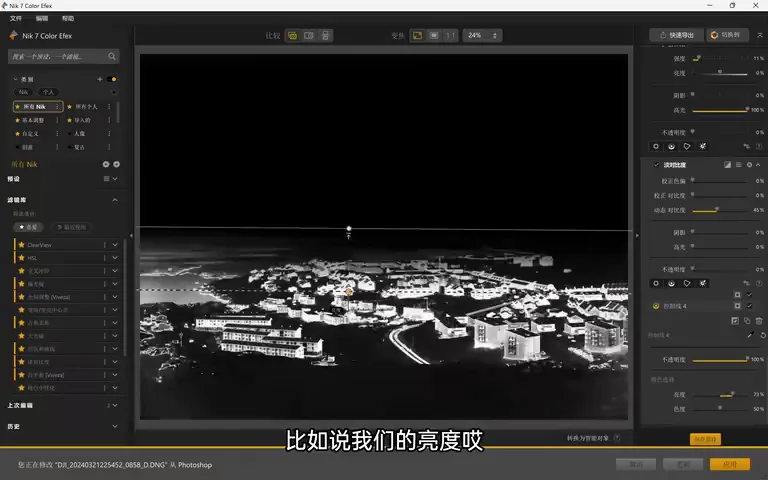This screenshot has width=768, height=480.
Task: Select the 1:1 zoom icon
Action: 451,36
